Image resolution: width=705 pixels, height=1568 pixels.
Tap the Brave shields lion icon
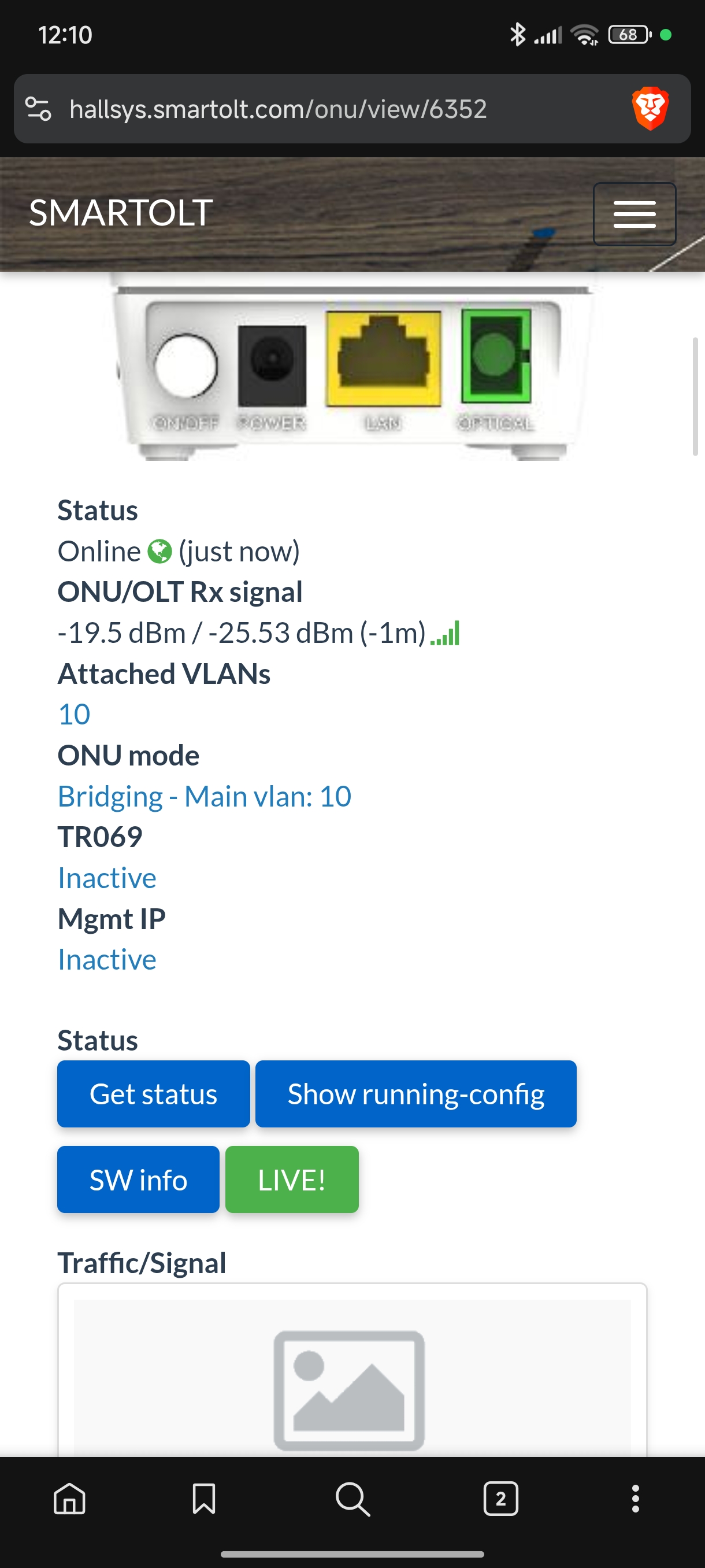[x=650, y=109]
